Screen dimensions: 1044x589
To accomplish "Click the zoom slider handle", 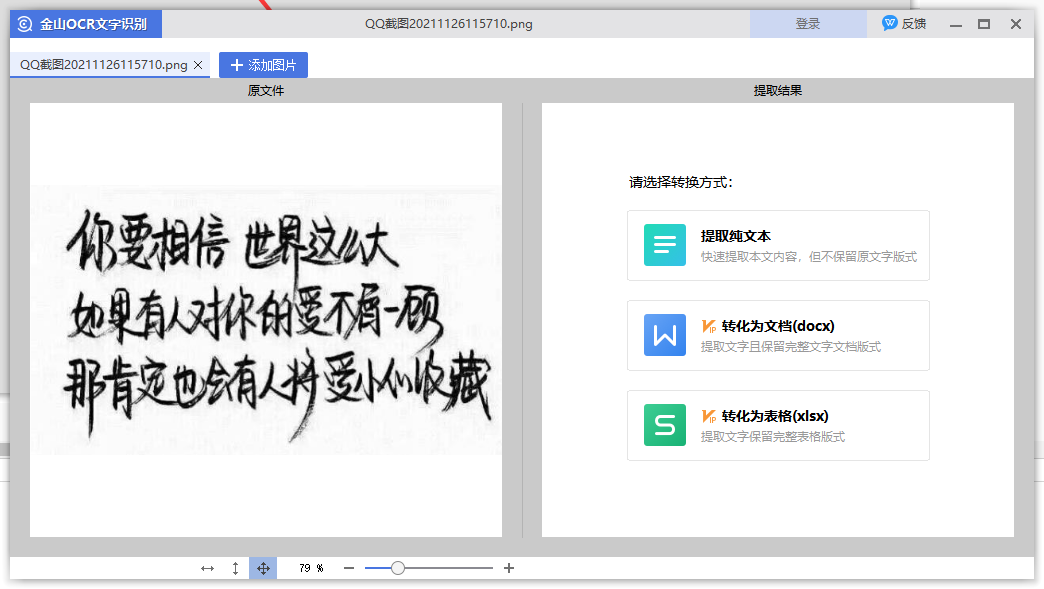I will (397, 568).
